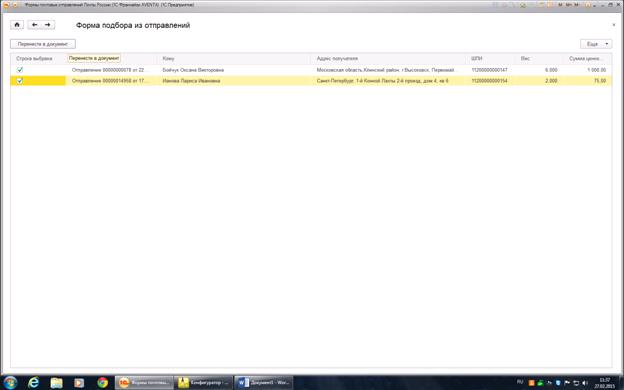Uncheck the checkbox in Бойчук Оксана row
Image resolution: width=624 pixels, height=390 pixels.
pos(20,70)
